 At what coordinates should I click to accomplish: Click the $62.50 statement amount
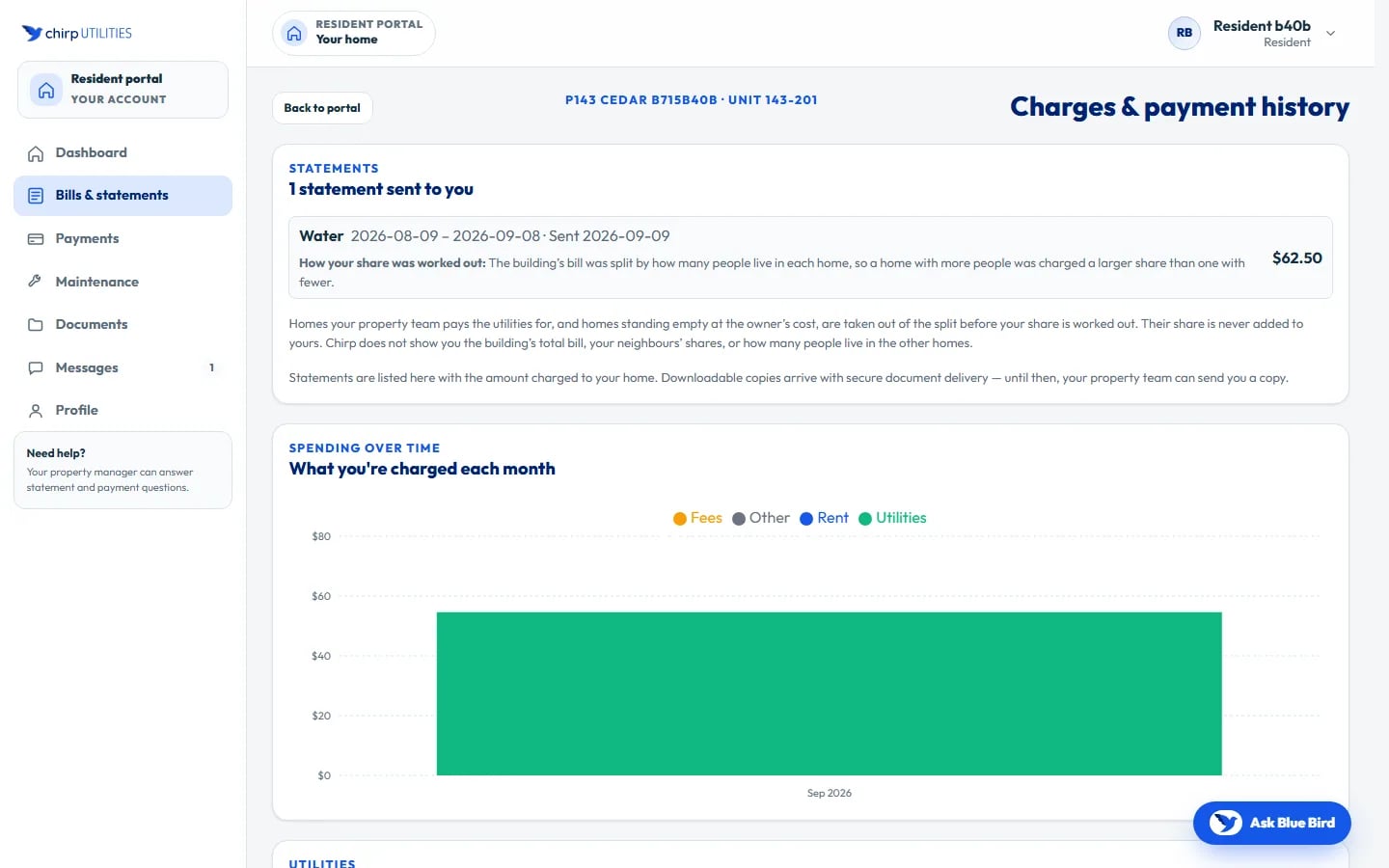click(x=1296, y=258)
